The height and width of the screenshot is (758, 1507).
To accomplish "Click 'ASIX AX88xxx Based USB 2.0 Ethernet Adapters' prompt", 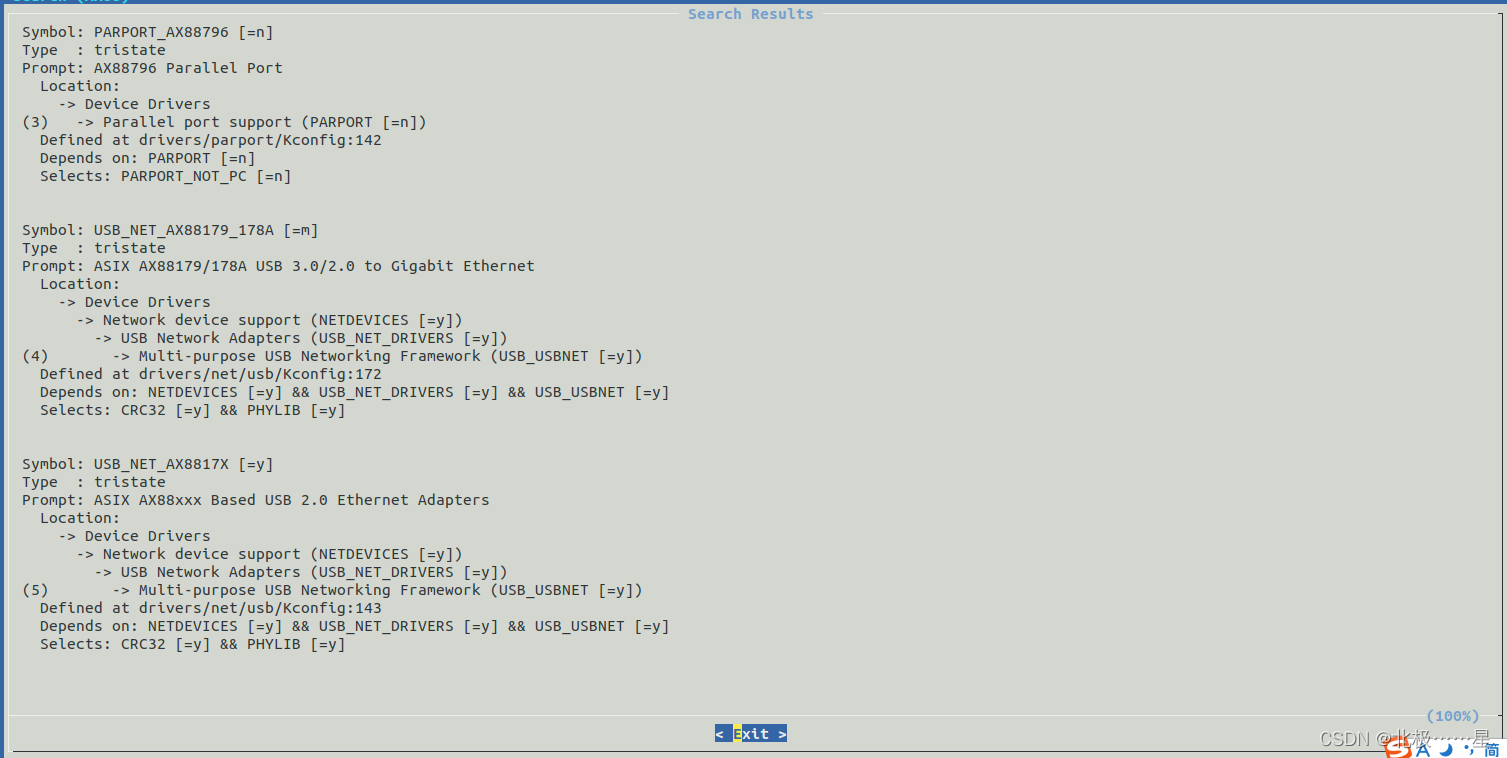I will click(292, 500).
